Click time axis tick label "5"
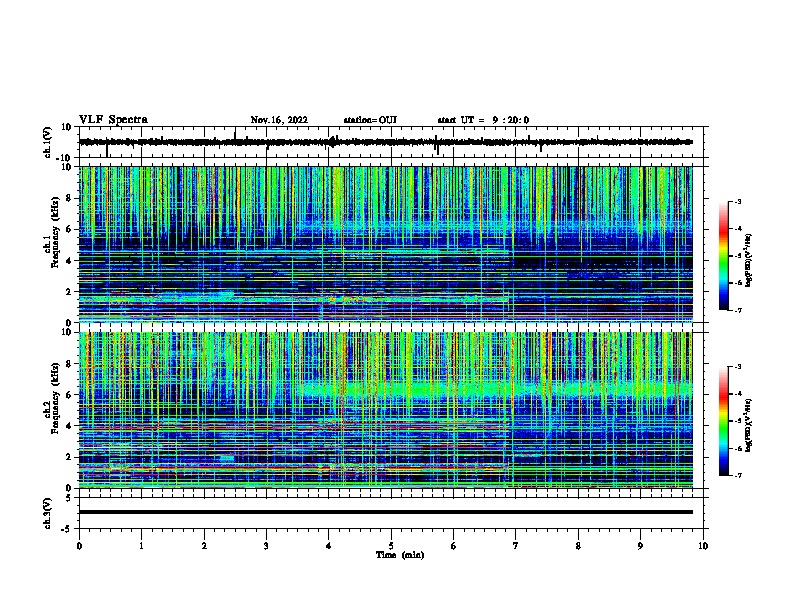Image resolution: width=792 pixels, height=612 pixels. pos(391,546)
